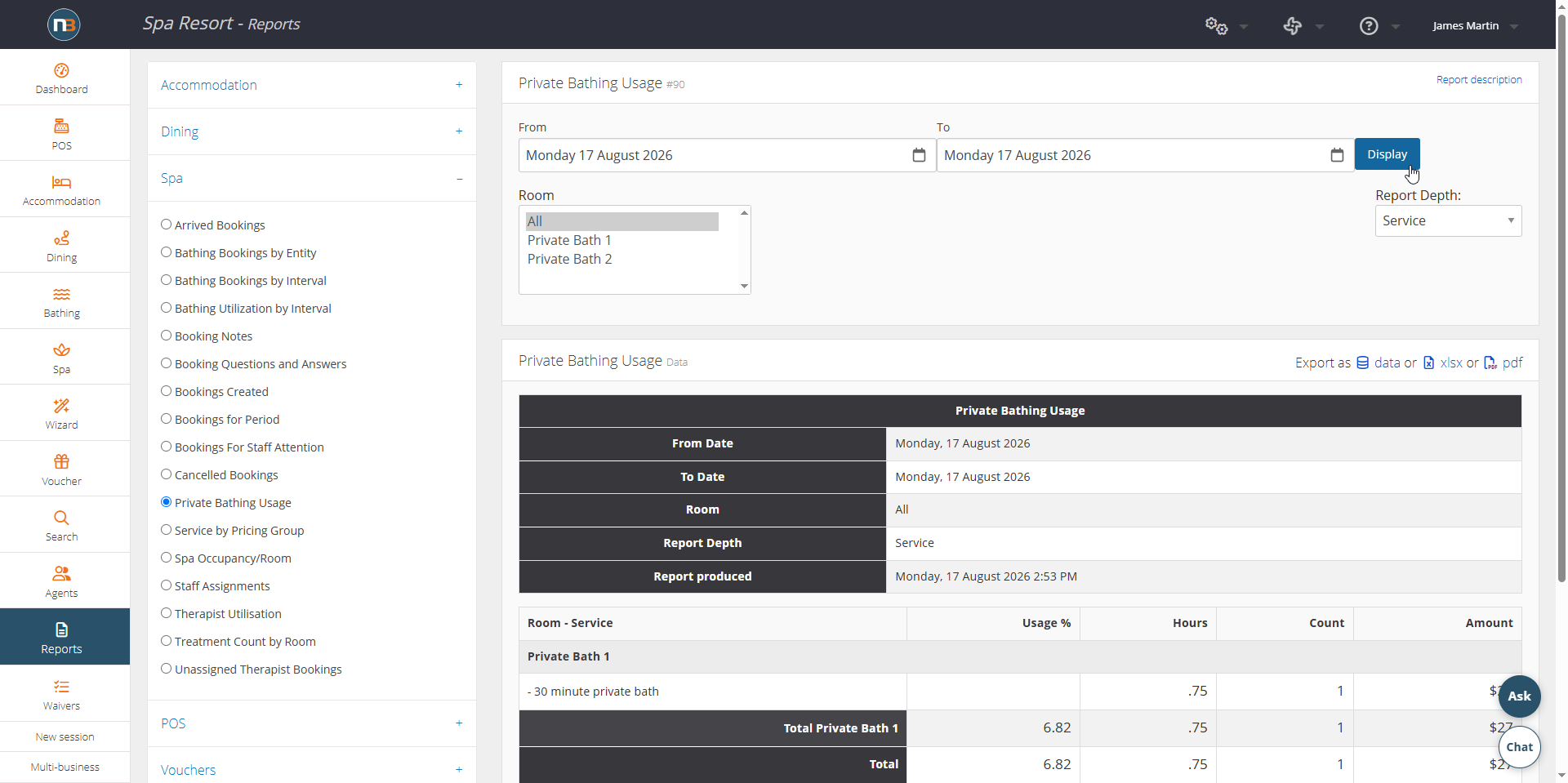Expand the Dining report section
The image size is (1568, 783).
[312, 131]
